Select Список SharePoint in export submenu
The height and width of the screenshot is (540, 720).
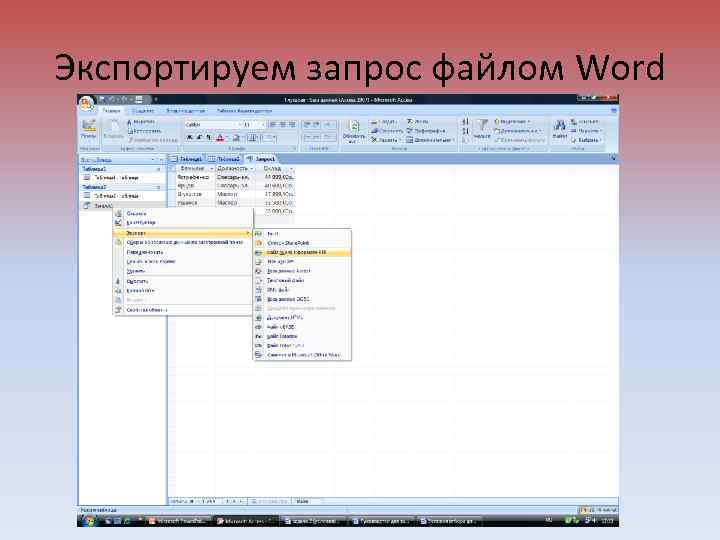[302, 243]
